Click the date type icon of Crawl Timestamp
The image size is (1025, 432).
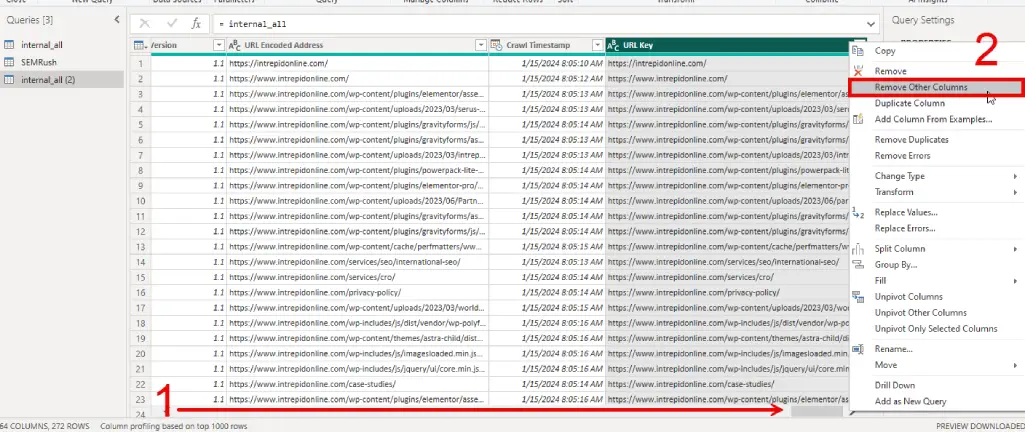click(497, 46)
